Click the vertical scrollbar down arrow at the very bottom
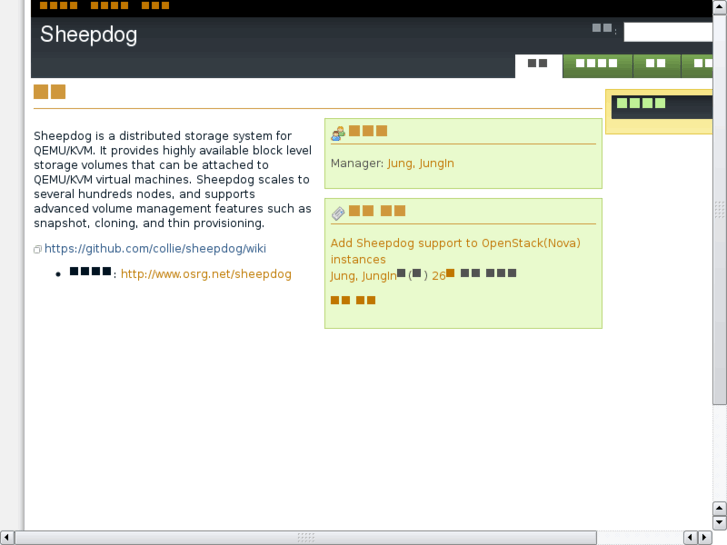Image resolution: width=727 pixels, height=545 pixels. click(719, 523)
